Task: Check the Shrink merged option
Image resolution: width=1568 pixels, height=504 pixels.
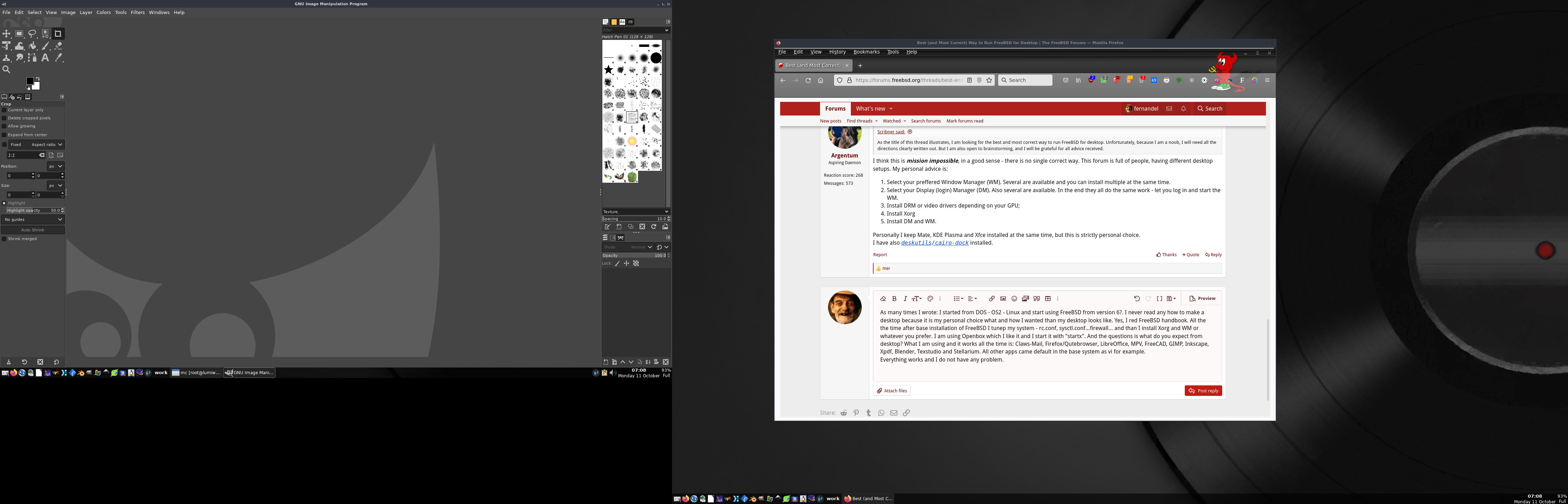Action: tap(4, 239)
